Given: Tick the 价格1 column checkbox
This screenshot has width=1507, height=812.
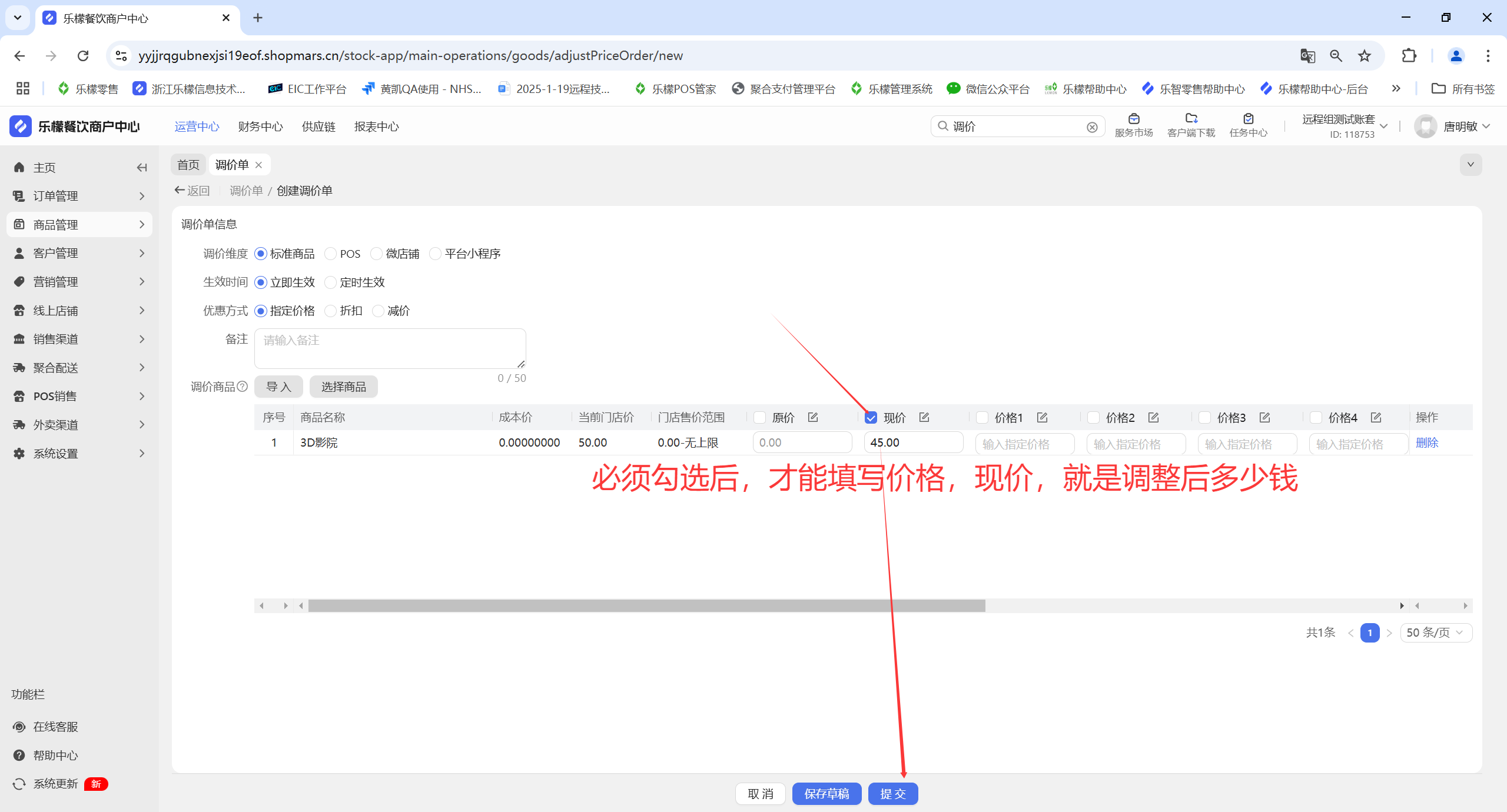Looking at the screenshot, I should [982, 418].
